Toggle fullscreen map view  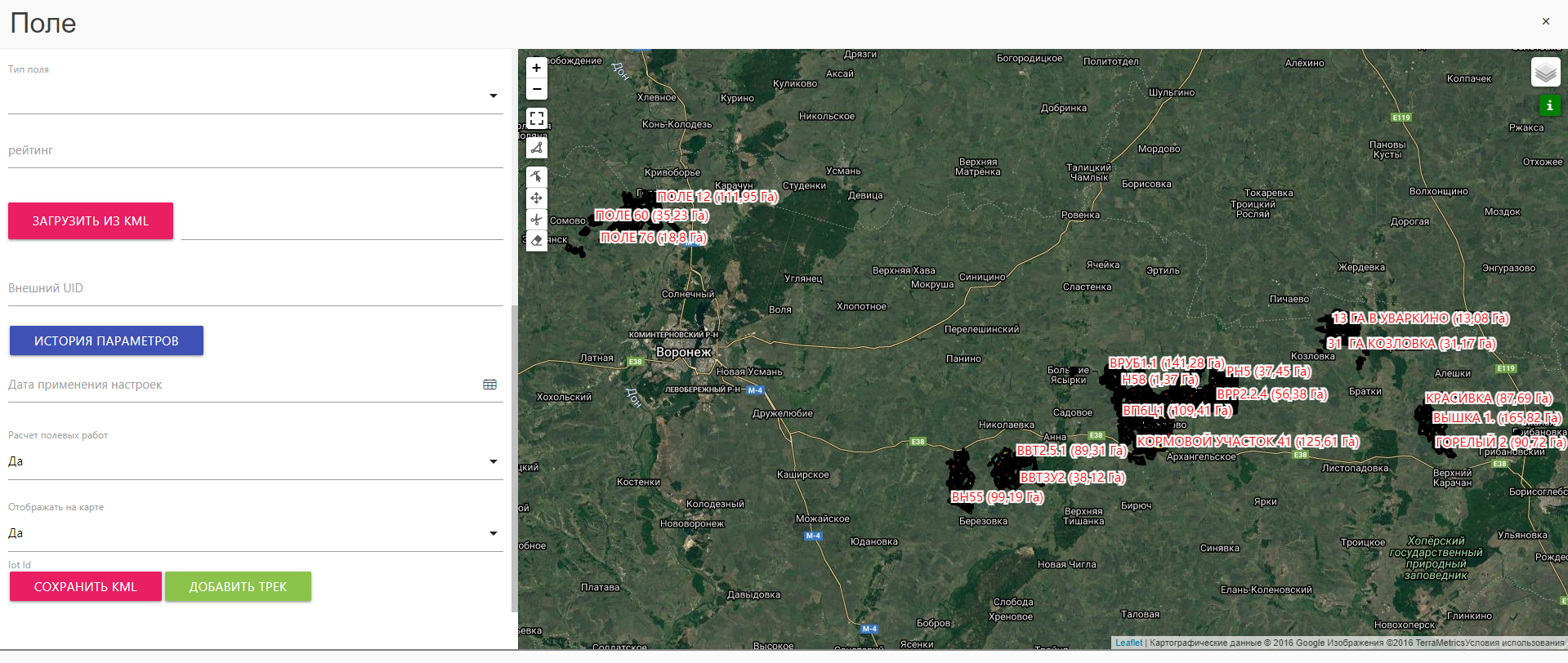[x=537, y=118]
